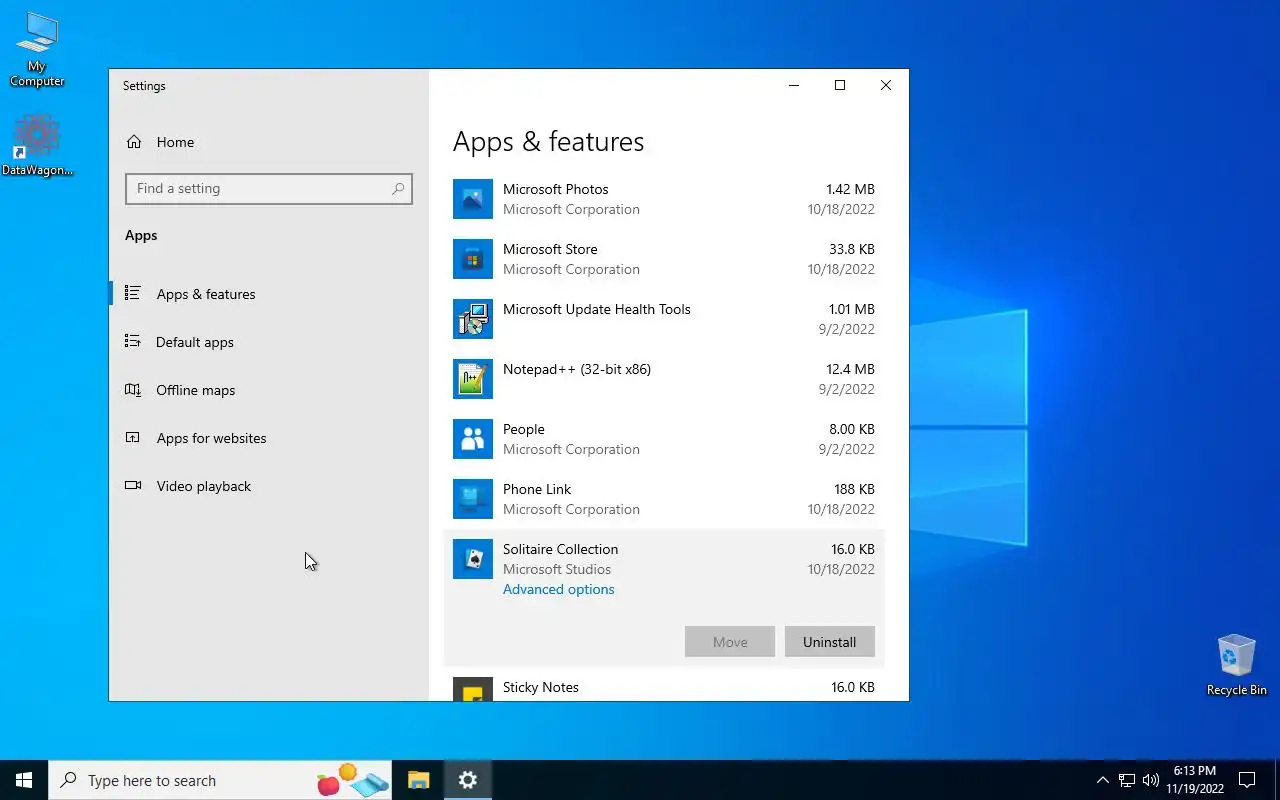Click the Apps & features sidebar icon

point(132,293)
